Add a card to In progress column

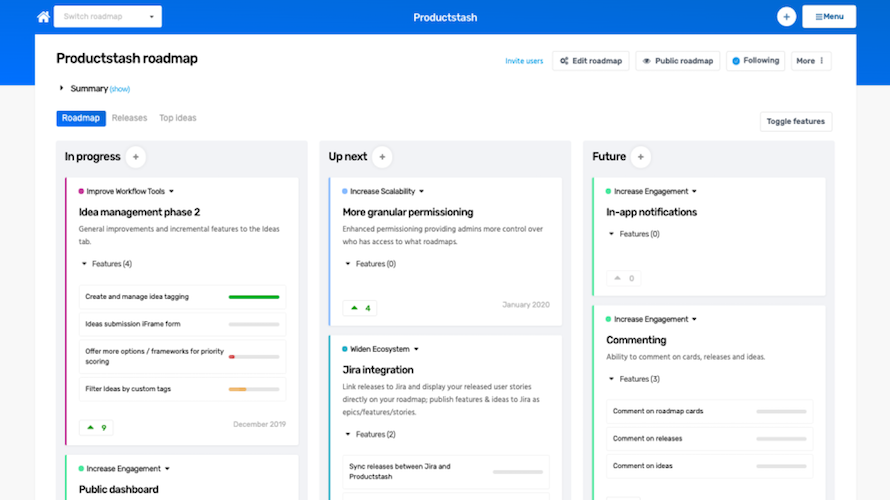click(136, 157)
